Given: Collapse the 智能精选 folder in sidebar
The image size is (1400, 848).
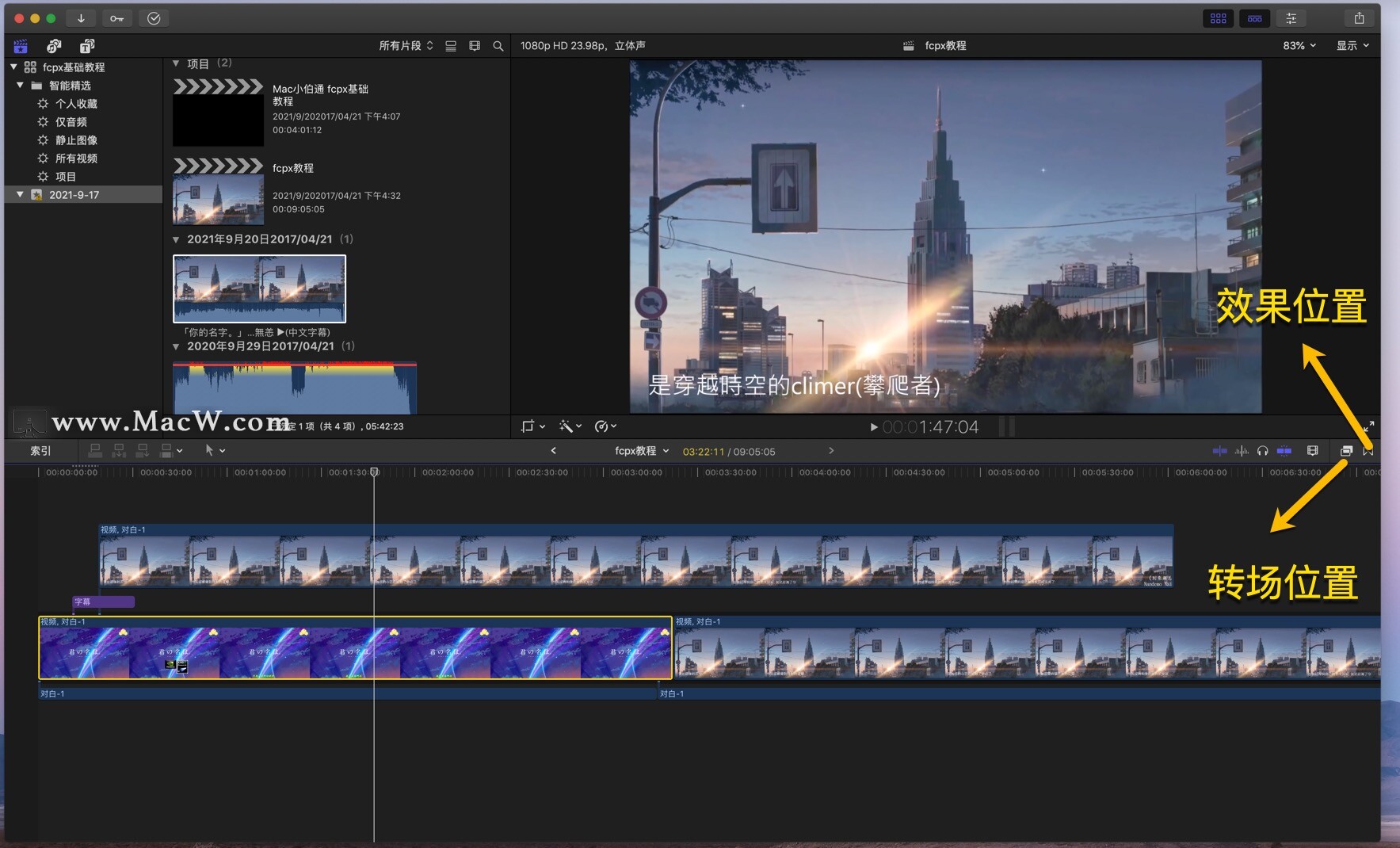Looking at the screenshot, I should pos(20,86).
